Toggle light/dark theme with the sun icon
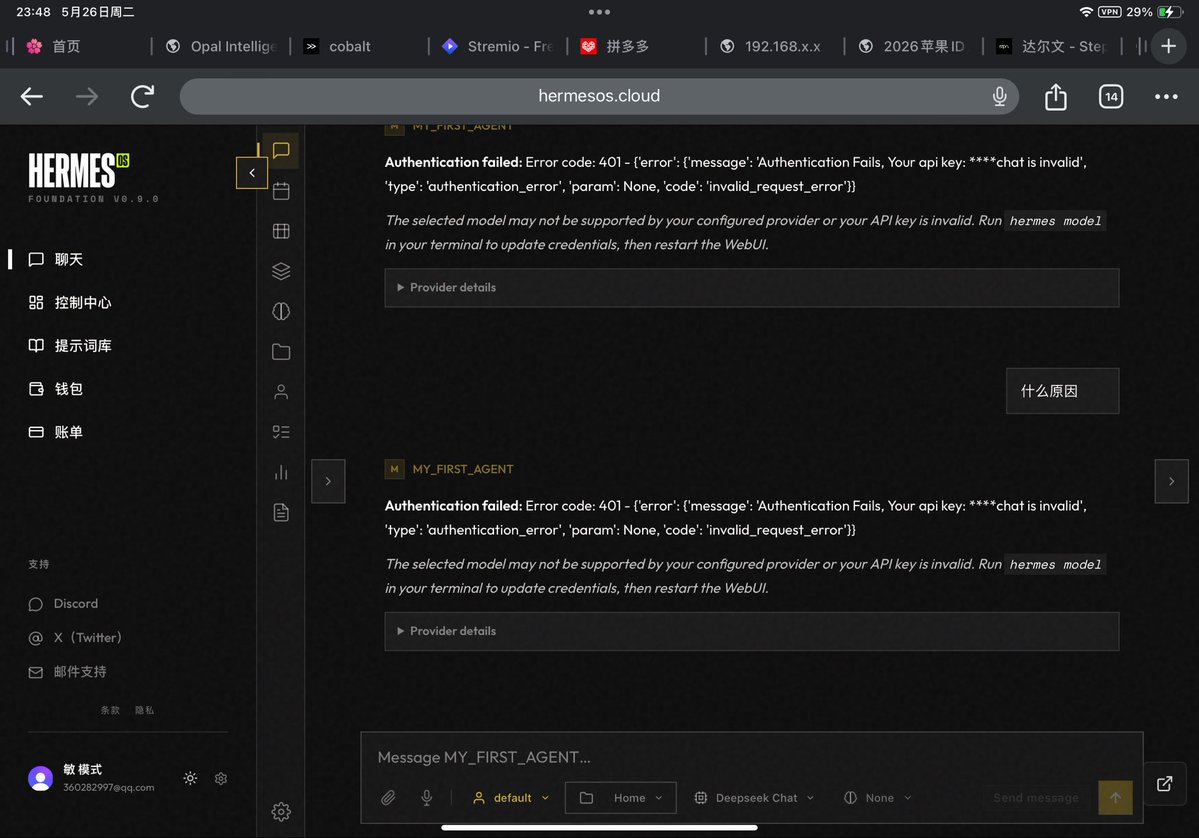The width and height of the screenshot is (1199, 838). (190, 778)
